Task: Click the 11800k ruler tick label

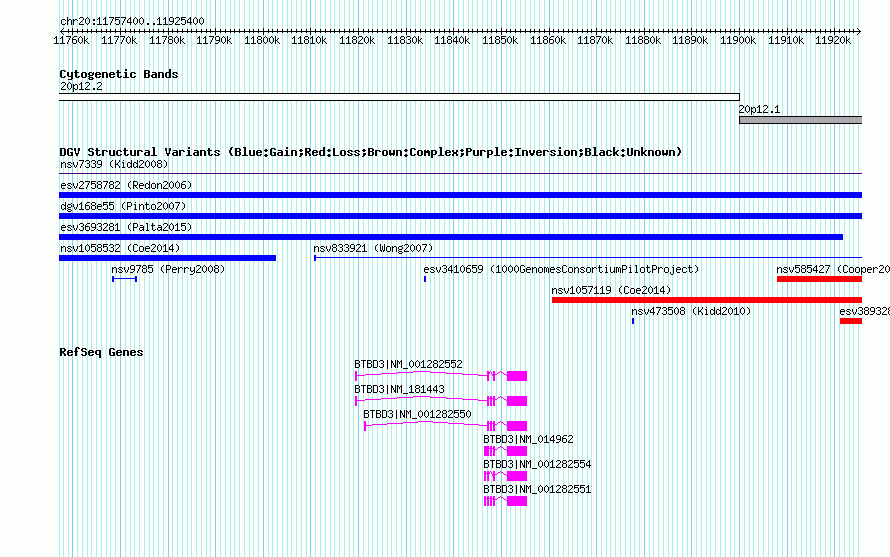Action: pyautogui.click(x=262, y=40)
